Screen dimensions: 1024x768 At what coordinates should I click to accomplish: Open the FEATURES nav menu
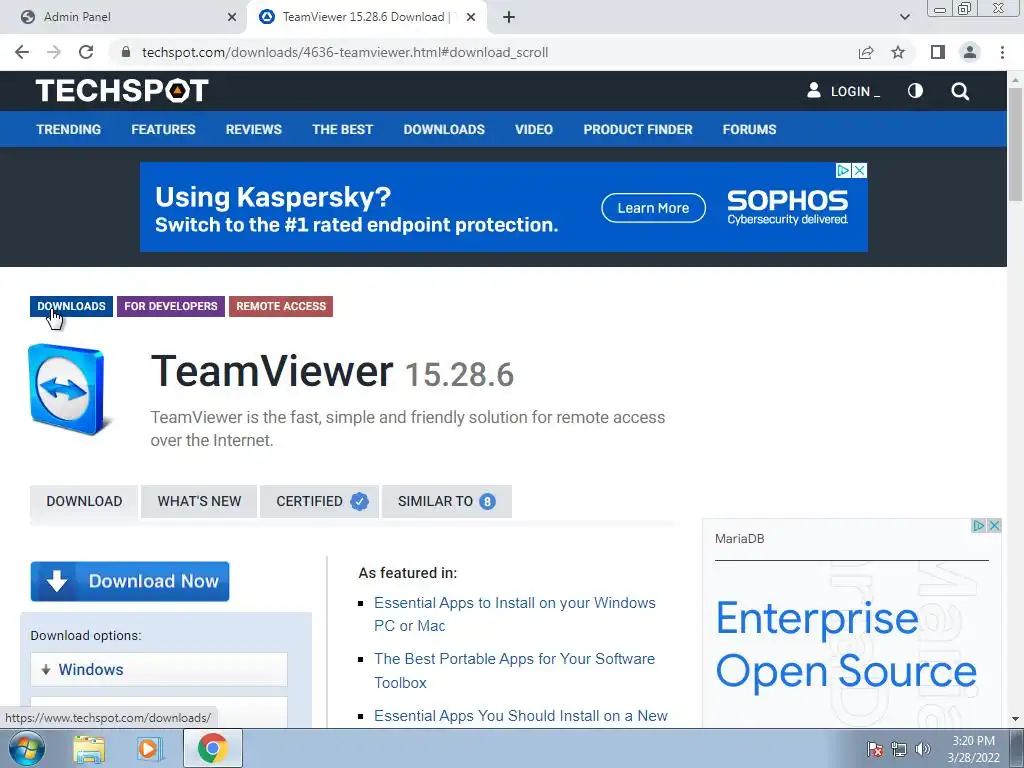[x=163, y=129]
